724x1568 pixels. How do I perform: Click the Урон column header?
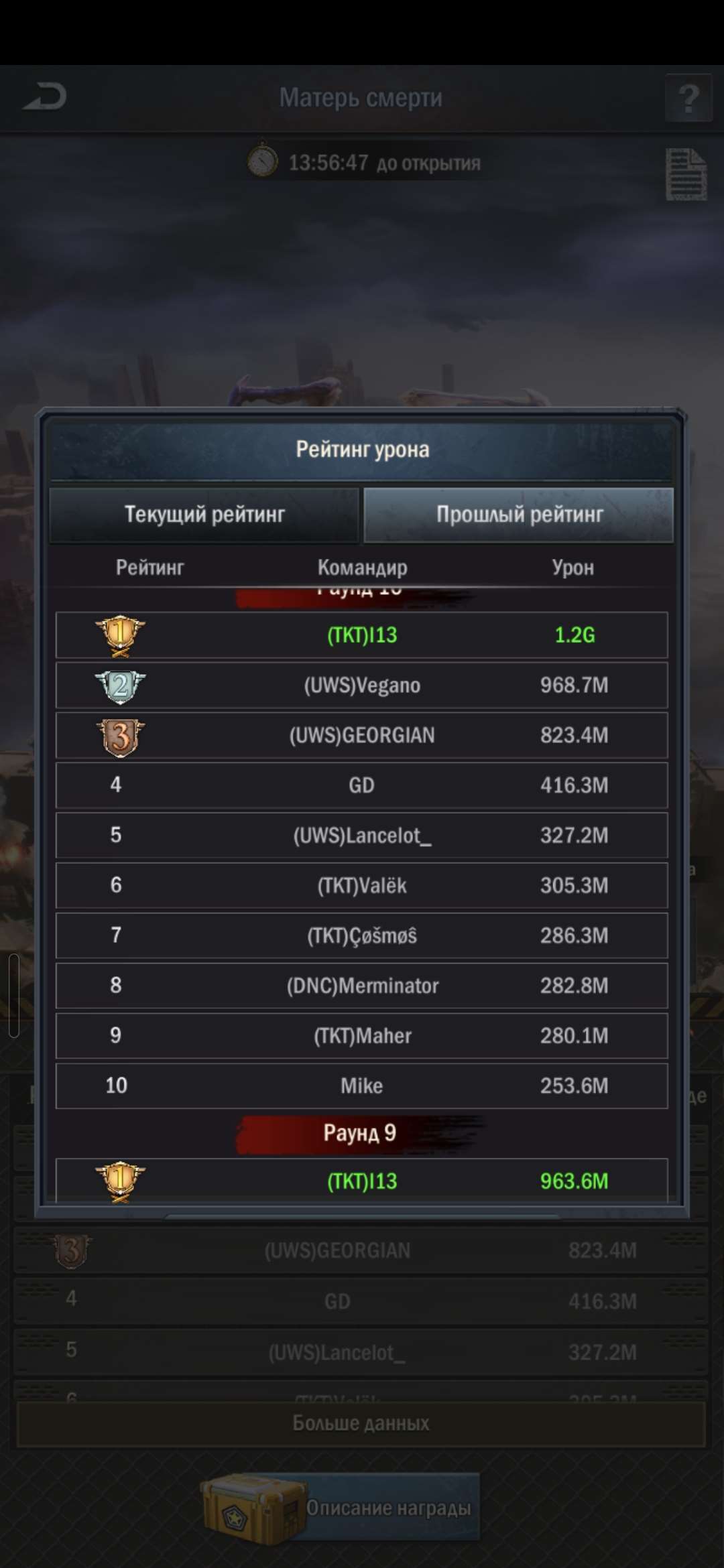coord(573,568)
